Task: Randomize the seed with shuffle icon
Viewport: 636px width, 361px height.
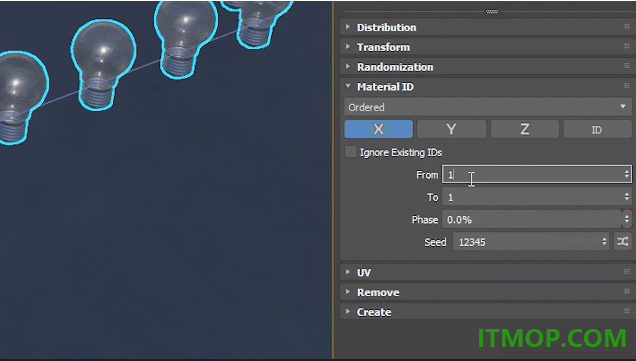Action: click(623, 242)
